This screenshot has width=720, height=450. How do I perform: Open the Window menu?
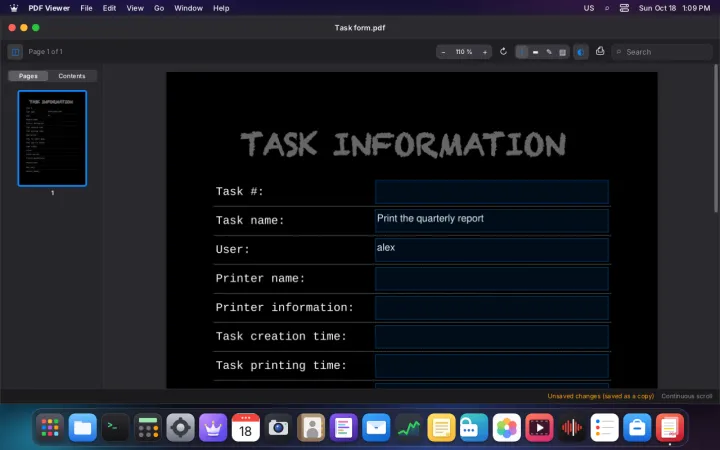[x=188, y=8]
